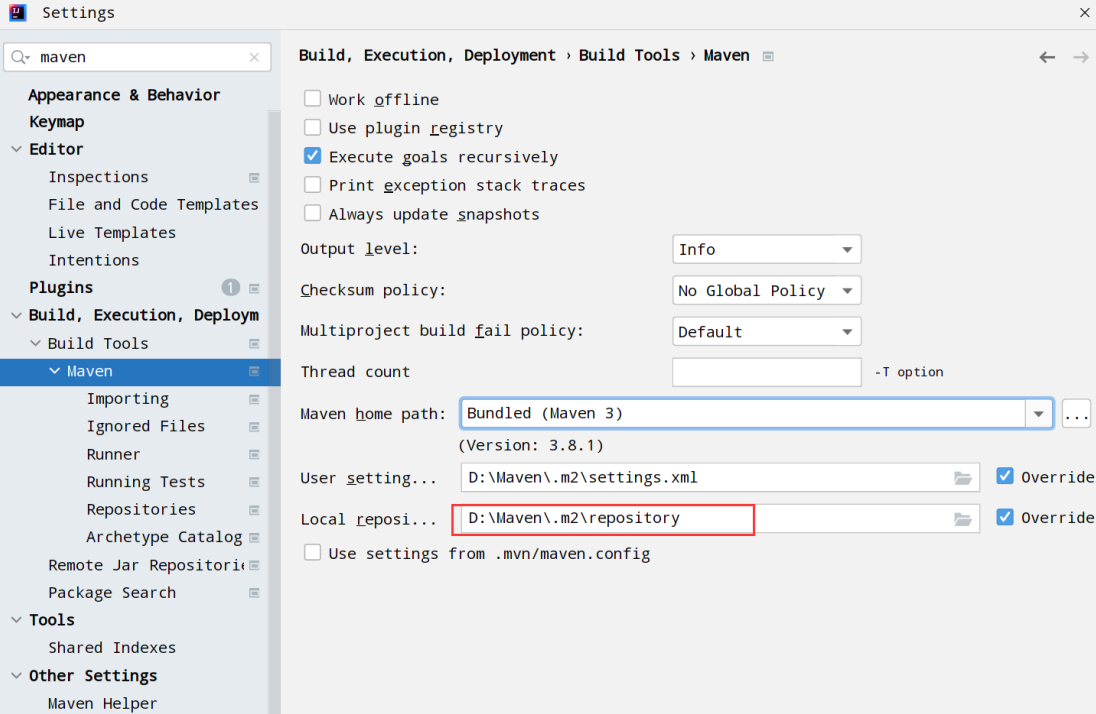The width and height of the screenshot is (1096, 714).
Task: Click the project icon beside Running Tests
Action: tap(254, 482)
